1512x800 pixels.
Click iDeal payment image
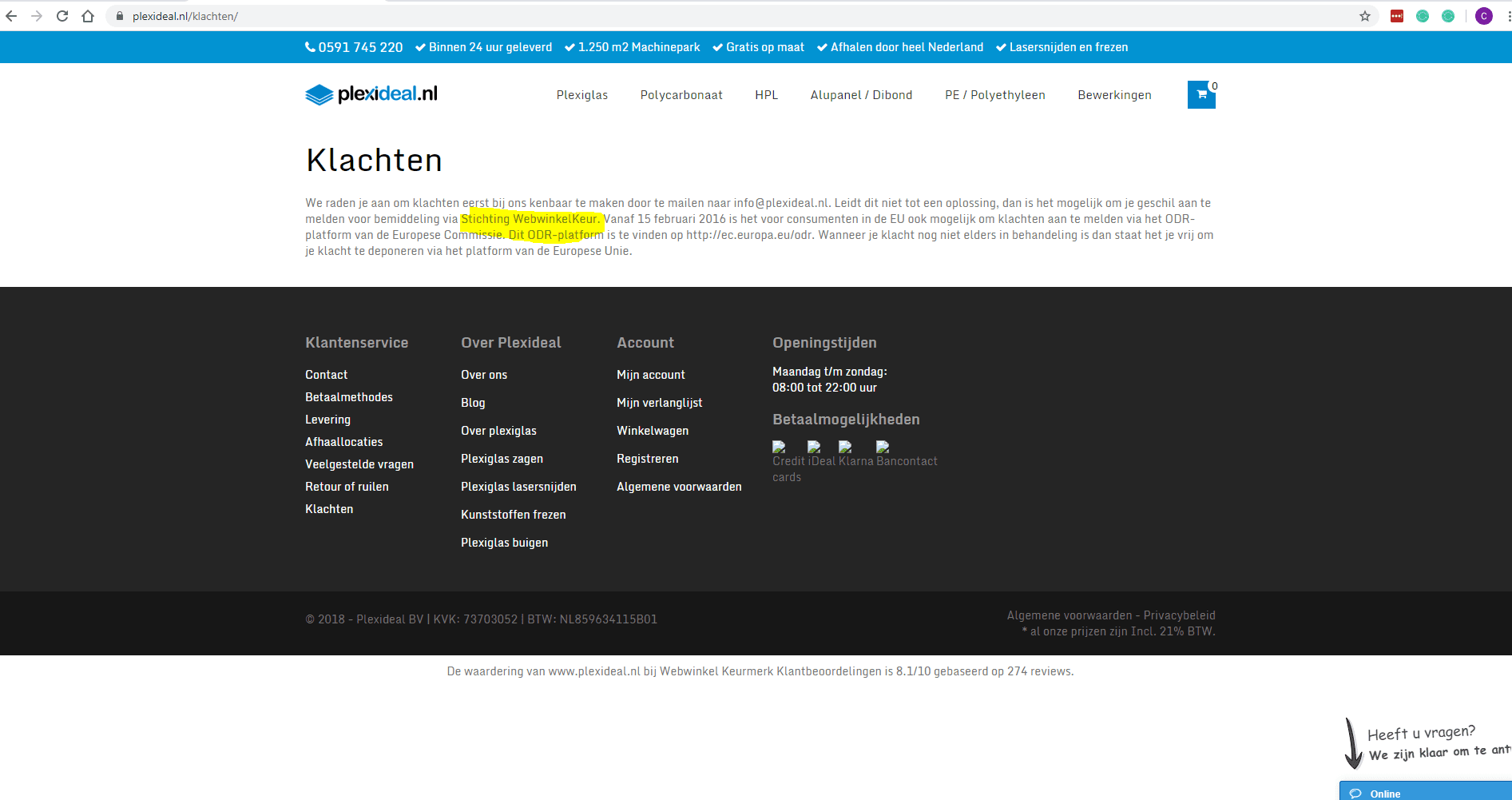pos(820,454)
